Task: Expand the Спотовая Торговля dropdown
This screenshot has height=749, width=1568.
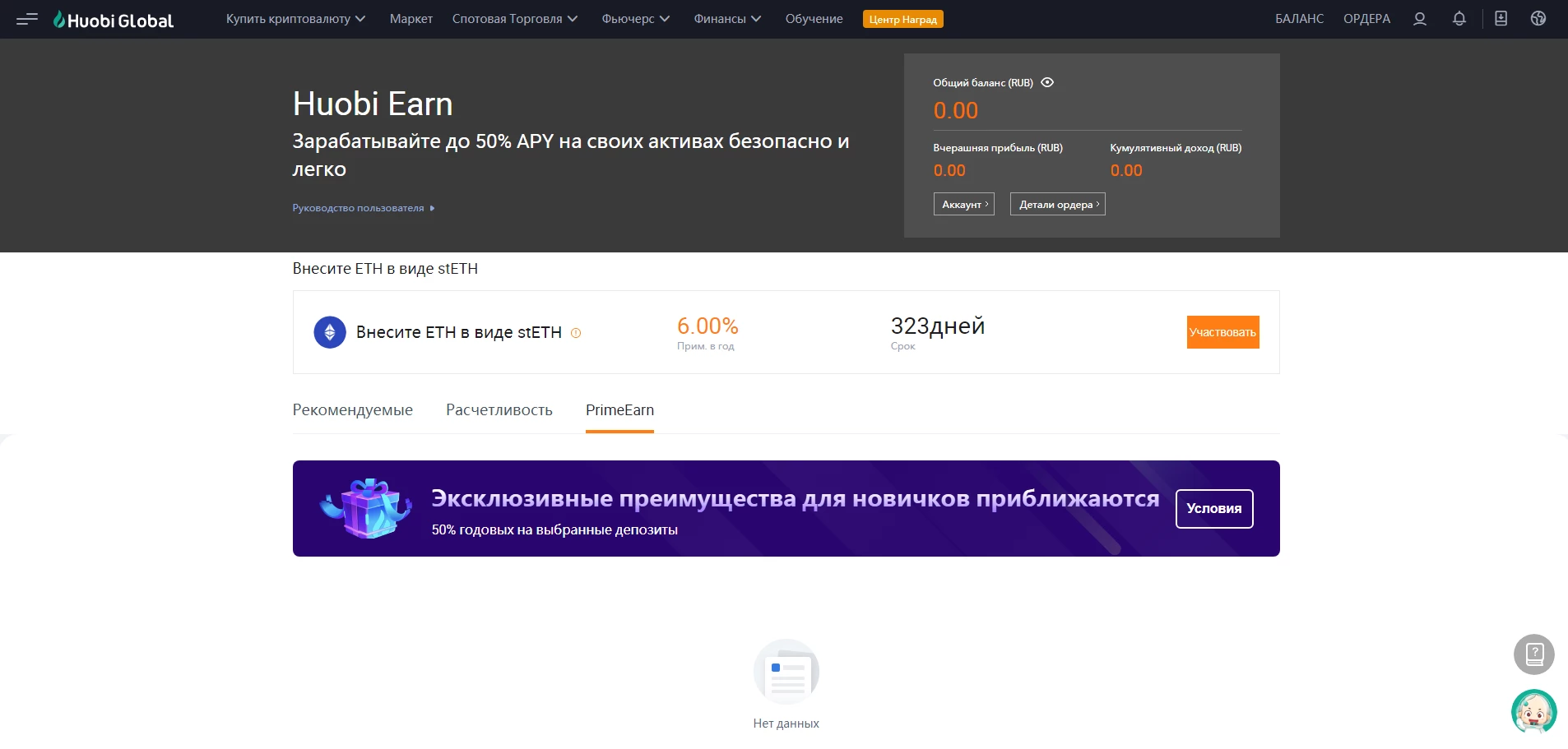Action: point(515,19)
